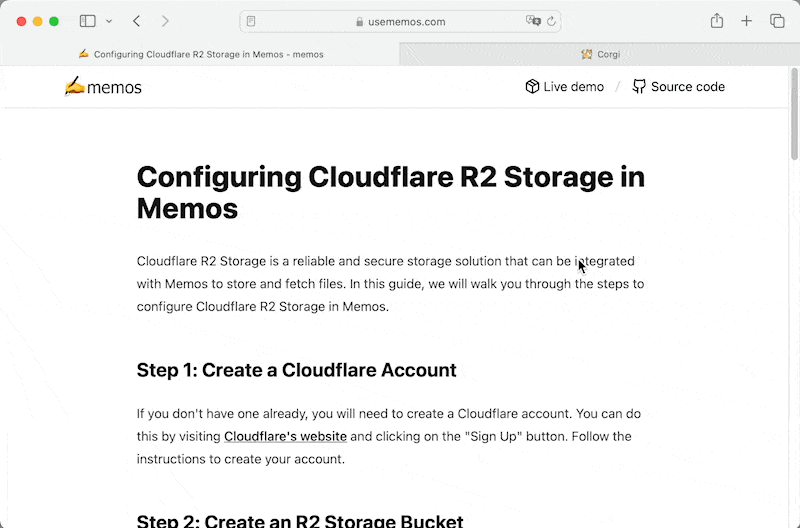
Task: Open a new tab with plus icon
Action: coord(746,21)
